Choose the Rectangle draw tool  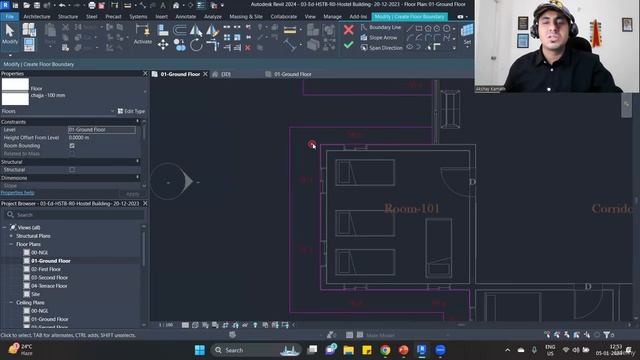(x=419, y=28)
